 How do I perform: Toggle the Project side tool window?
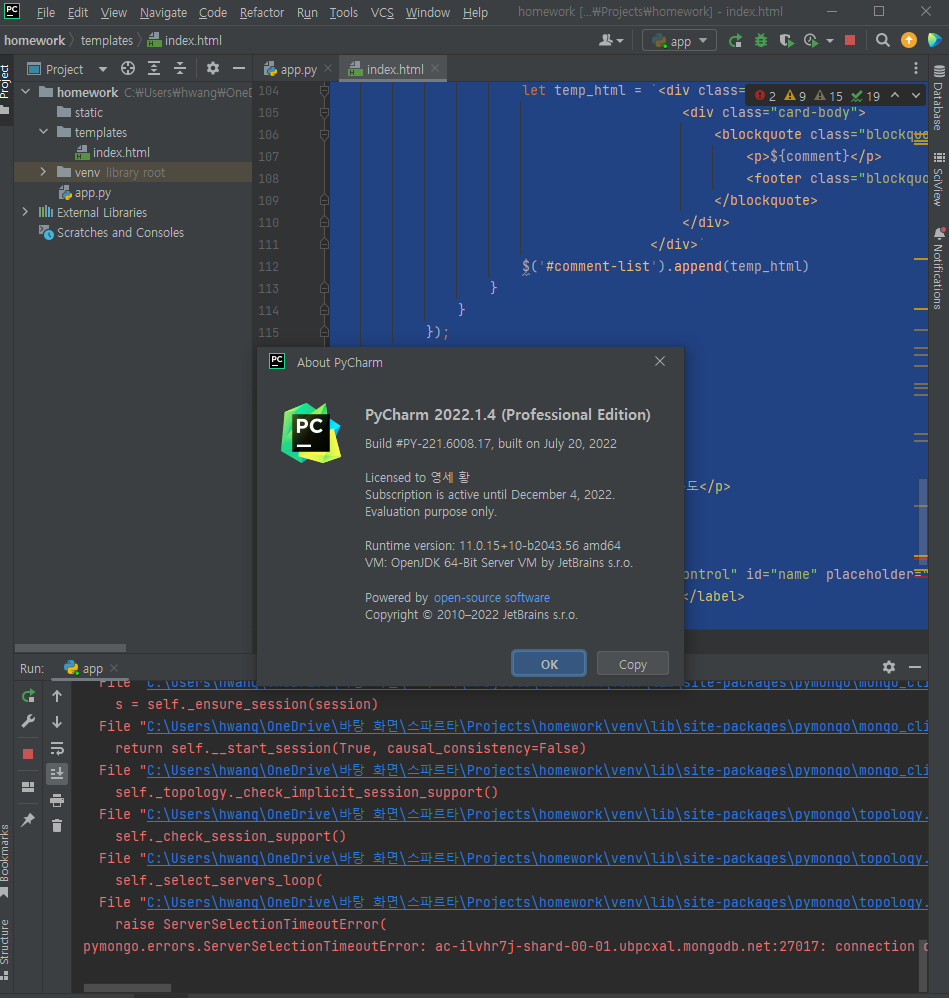(x=5, y=89)
